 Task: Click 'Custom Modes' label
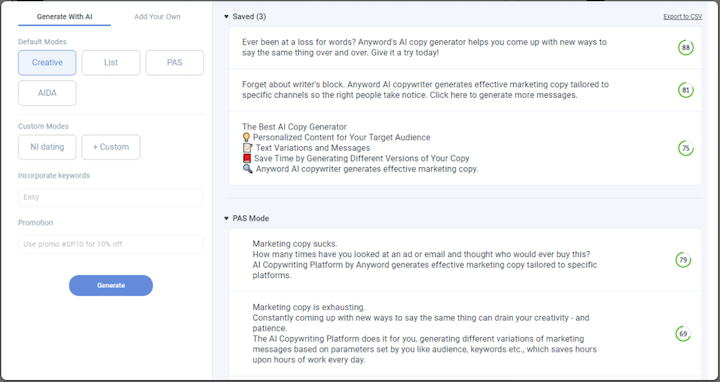[43, 126]
